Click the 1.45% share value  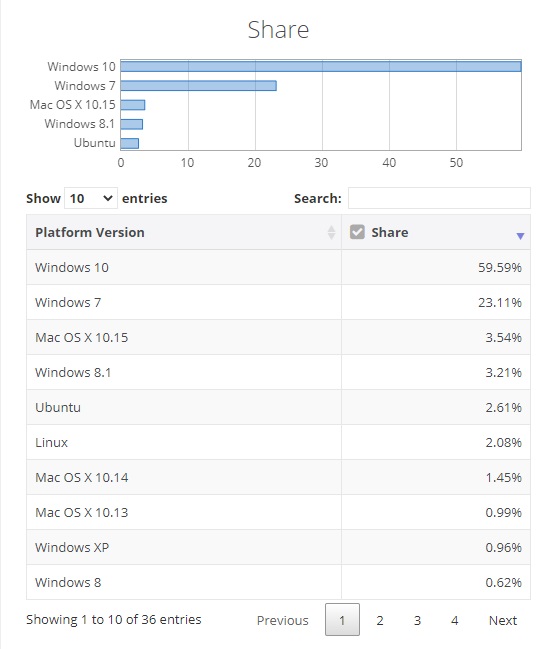pos(503,477)
